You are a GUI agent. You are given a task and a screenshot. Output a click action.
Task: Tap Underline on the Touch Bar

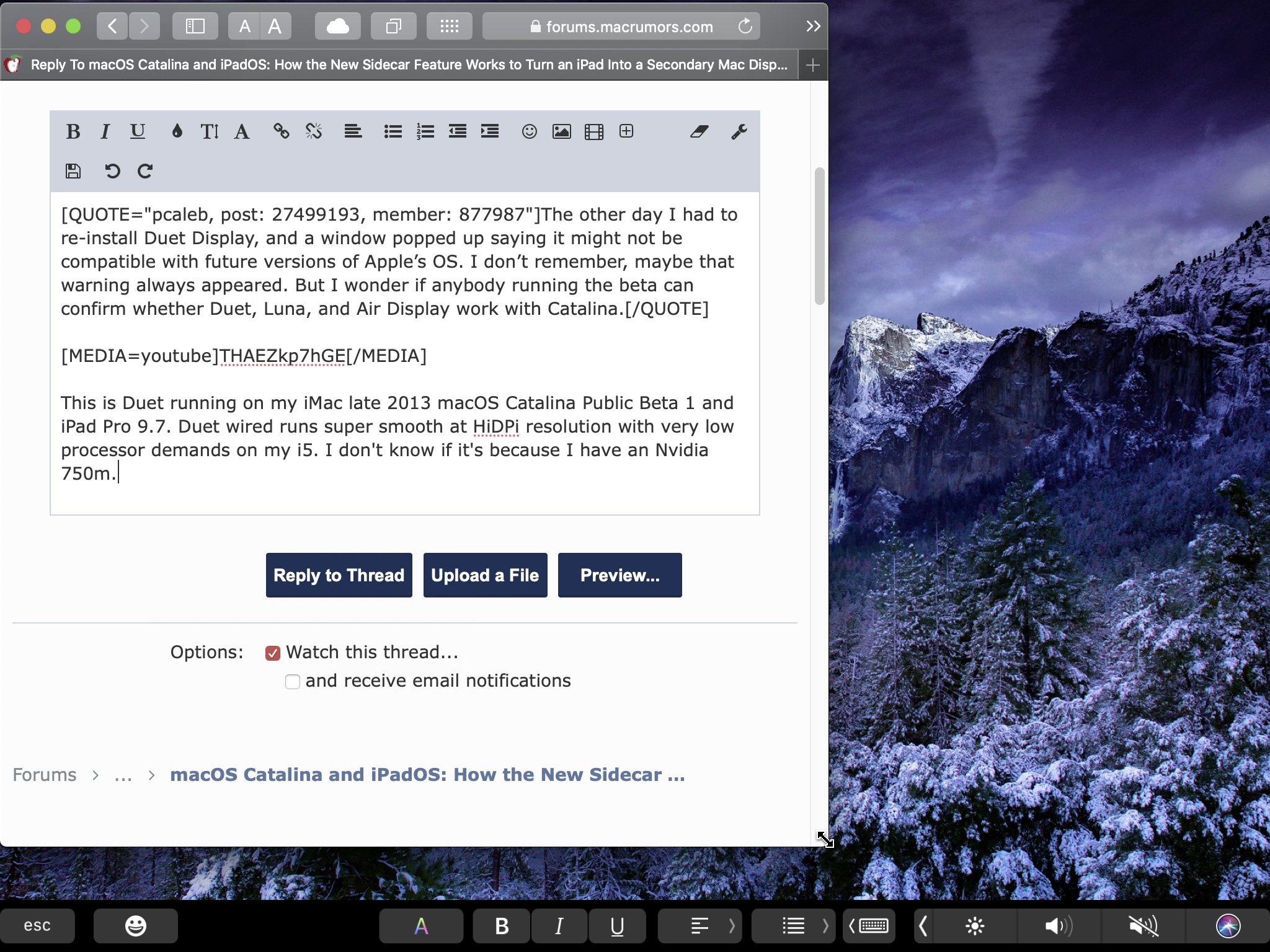pyautogui.click(x=617, y=926)
